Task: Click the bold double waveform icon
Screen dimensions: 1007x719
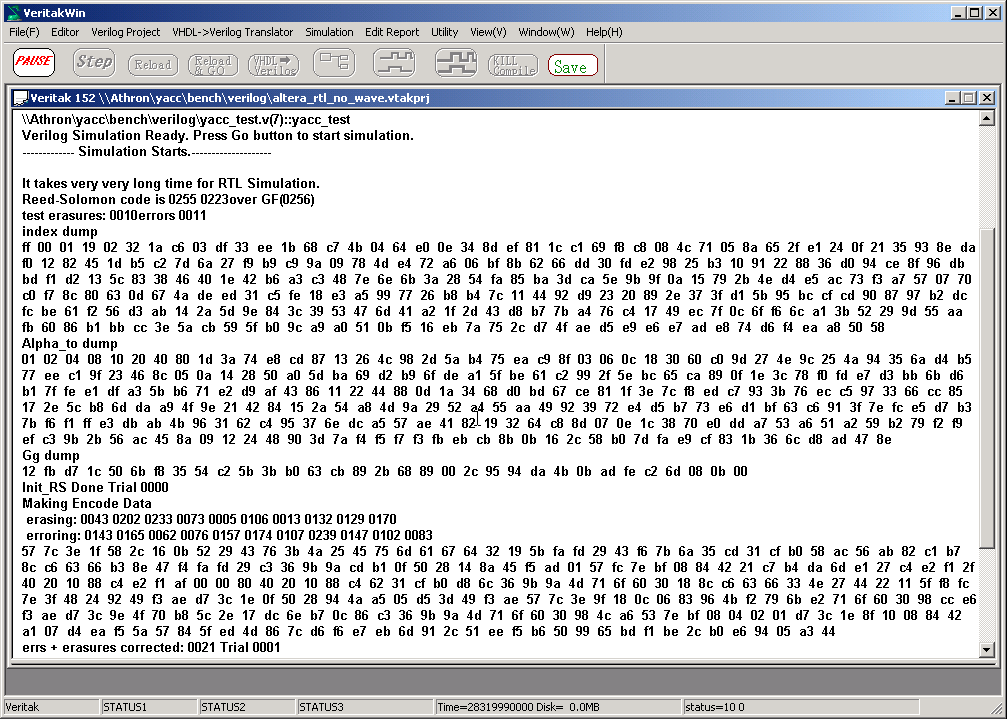Action: tap(455, 63)
